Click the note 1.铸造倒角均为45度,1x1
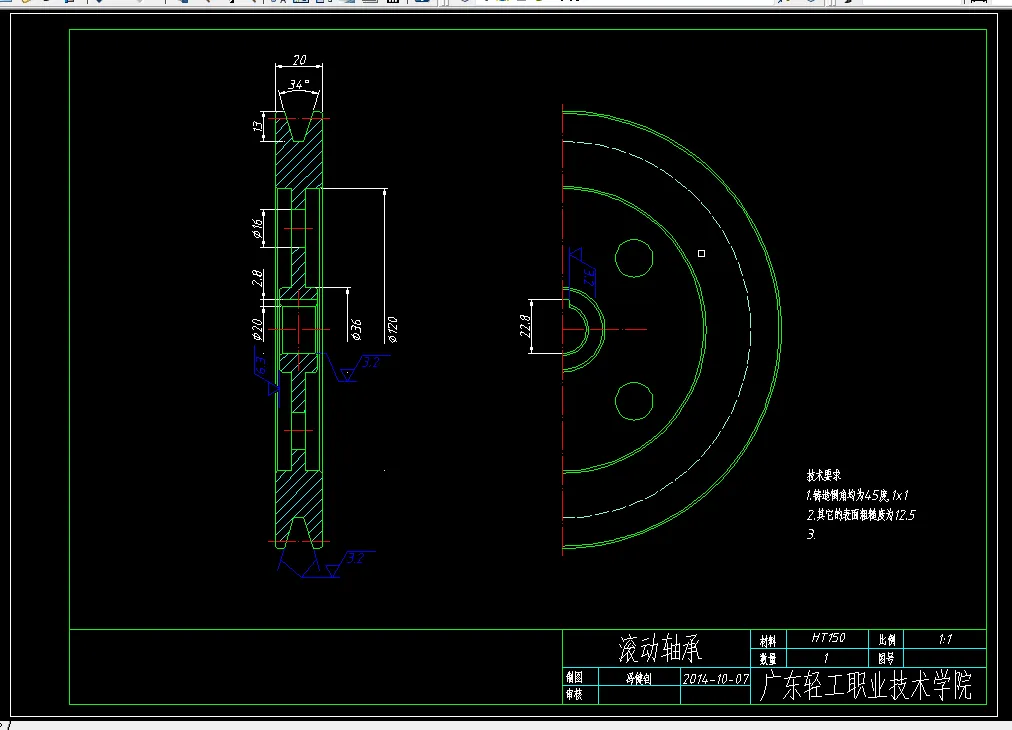The width and height of the screenshot is (1012, 730). point(857,496)
